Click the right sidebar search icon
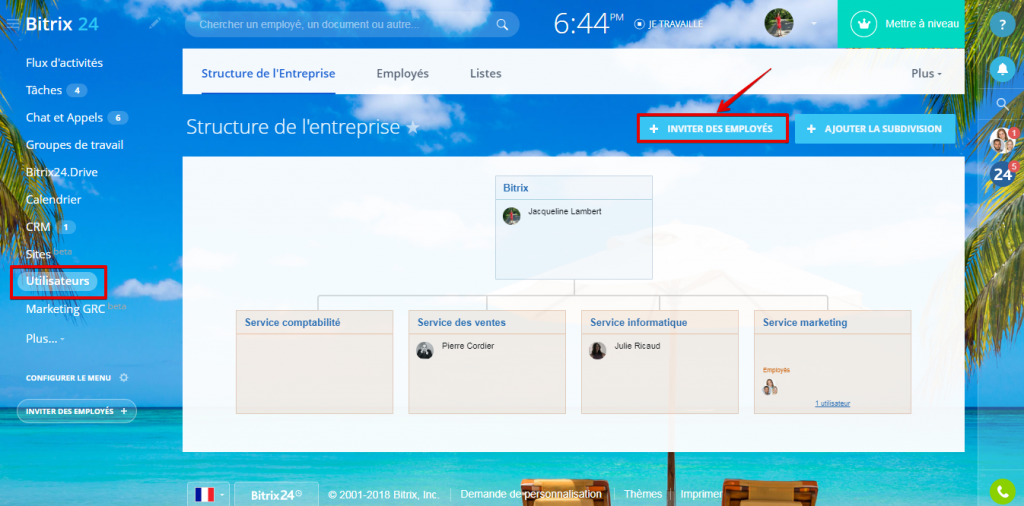 [1002, 103]
